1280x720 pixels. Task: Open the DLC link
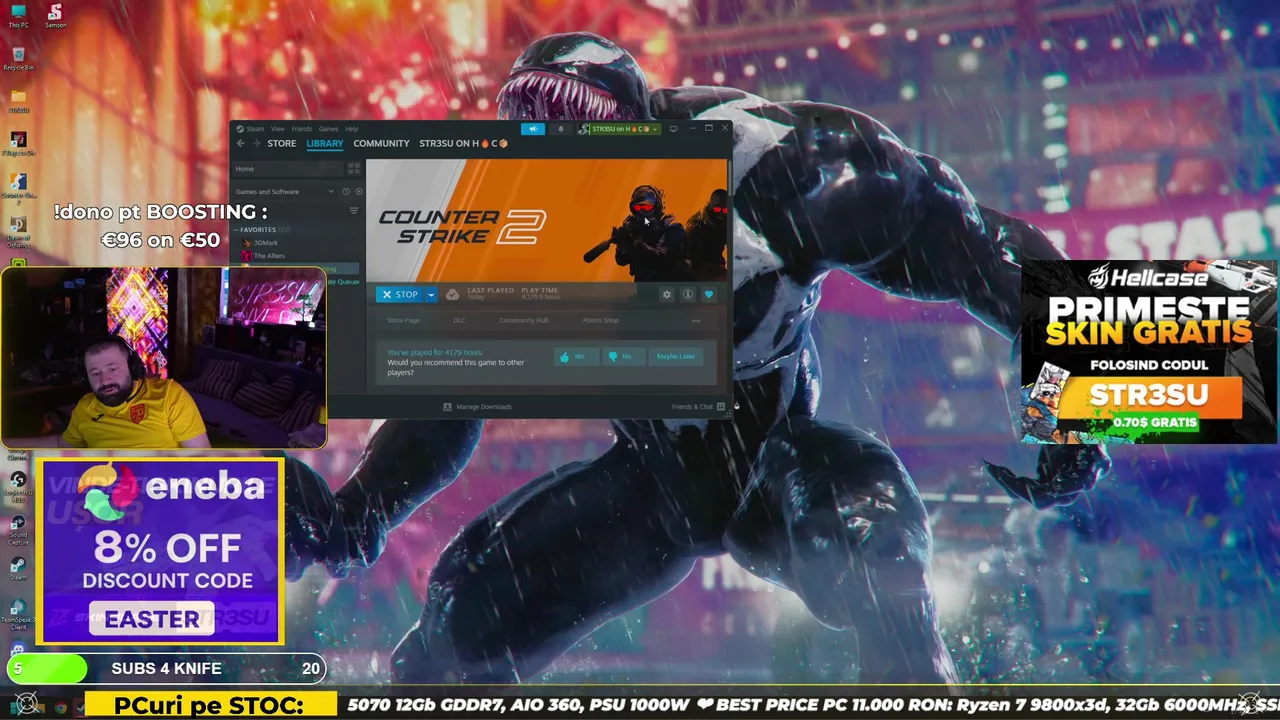[x=459, y=320]
